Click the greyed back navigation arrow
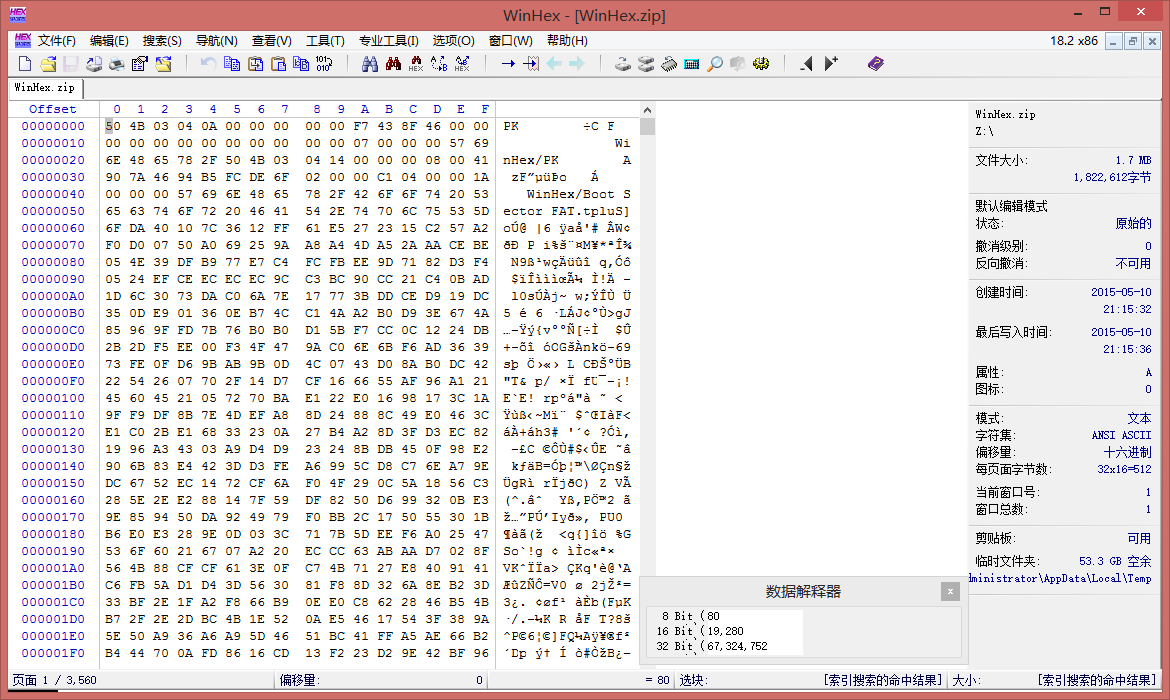 pos(554,64)
